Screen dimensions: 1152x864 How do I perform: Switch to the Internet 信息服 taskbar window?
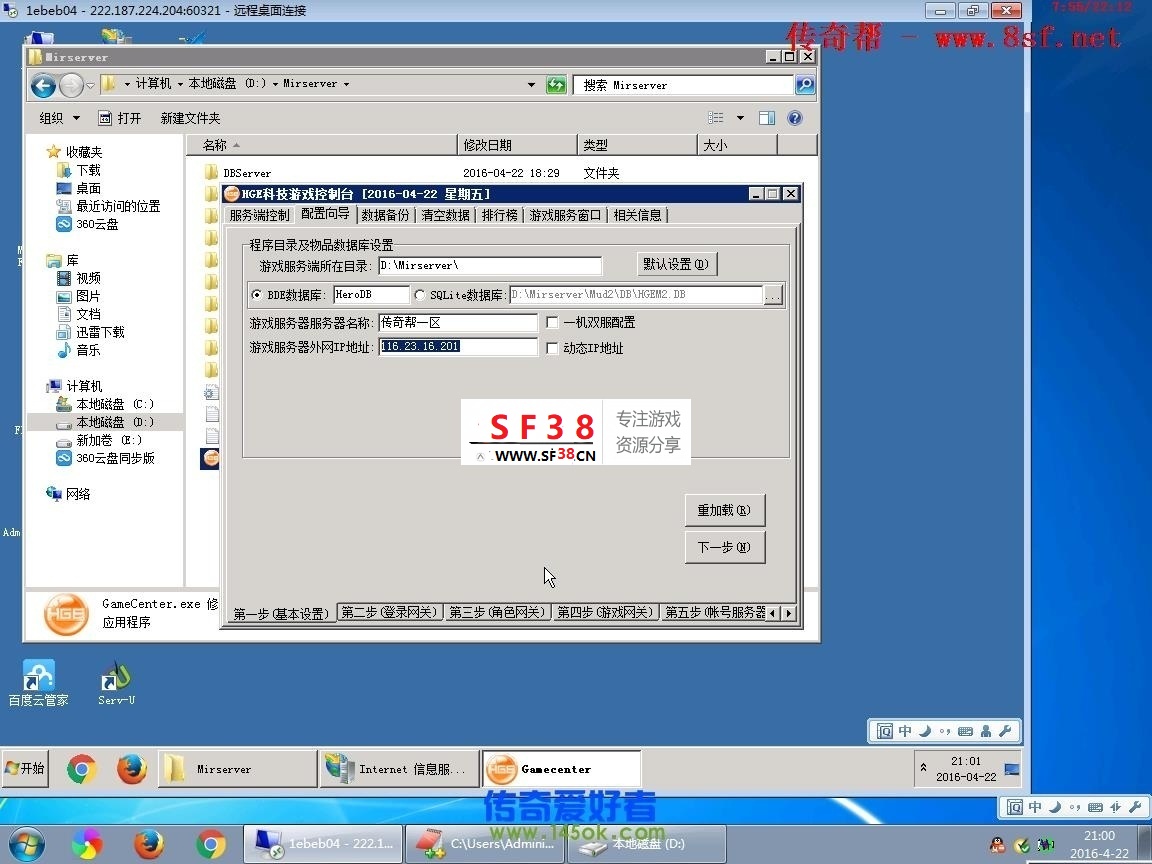click(400, 768)
